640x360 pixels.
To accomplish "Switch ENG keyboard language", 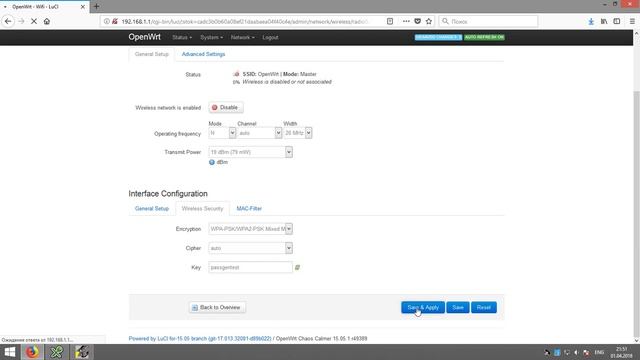I will pos(599,352).
